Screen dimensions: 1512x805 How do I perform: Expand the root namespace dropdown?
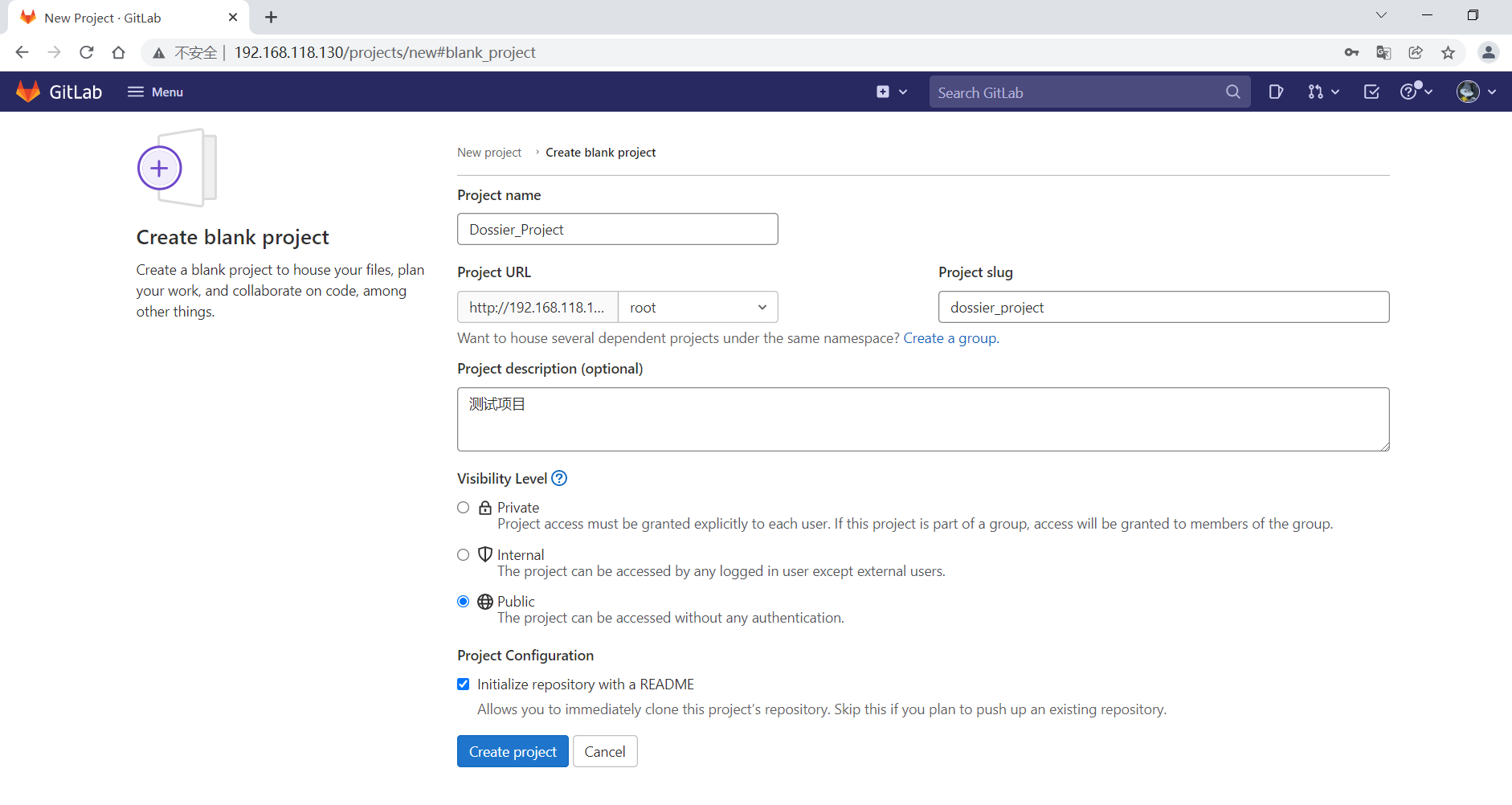click(x=697, y=307)
